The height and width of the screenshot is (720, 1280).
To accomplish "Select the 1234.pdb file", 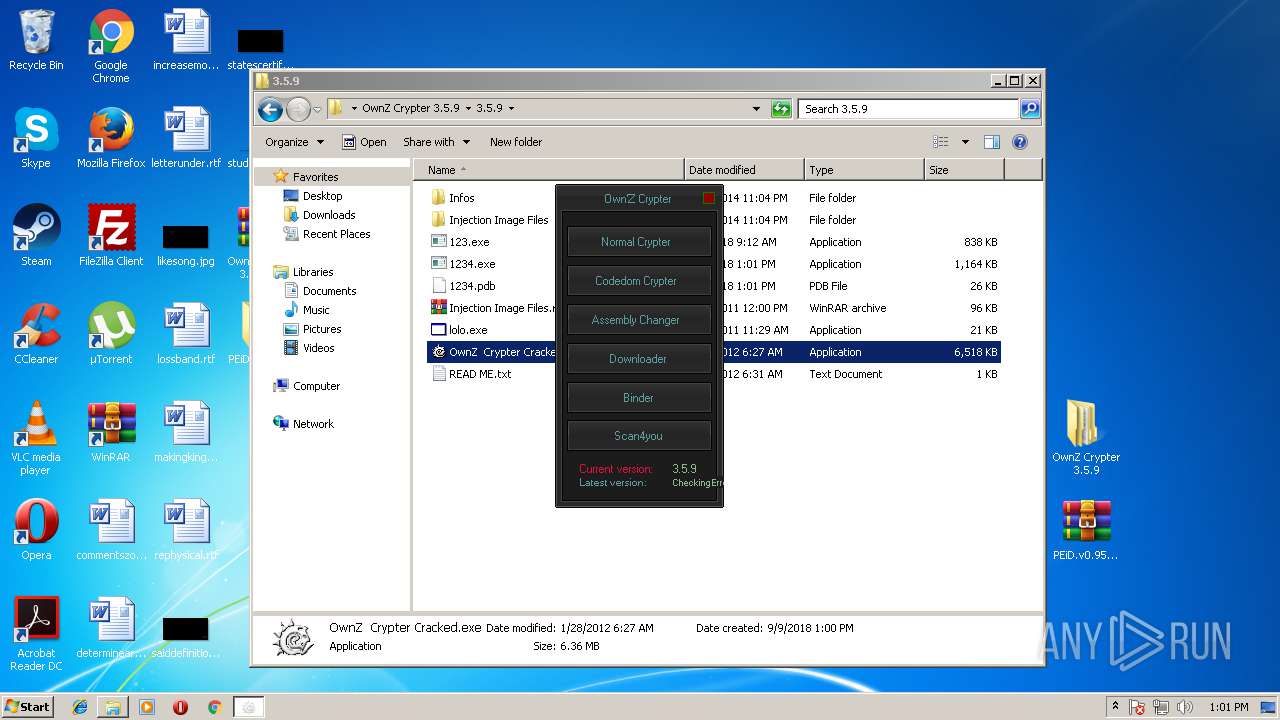I will [x=472, y=286].
